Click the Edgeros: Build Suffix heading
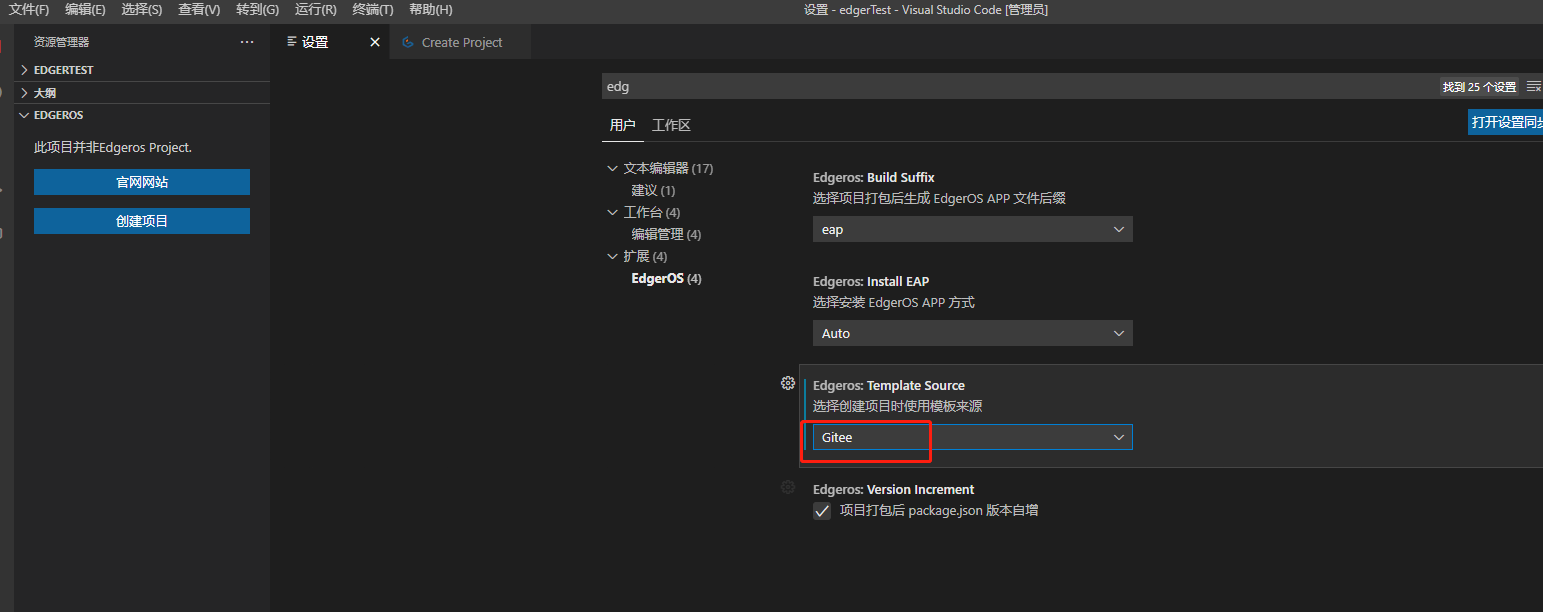 pyautogui.click(x=874, y=177)
